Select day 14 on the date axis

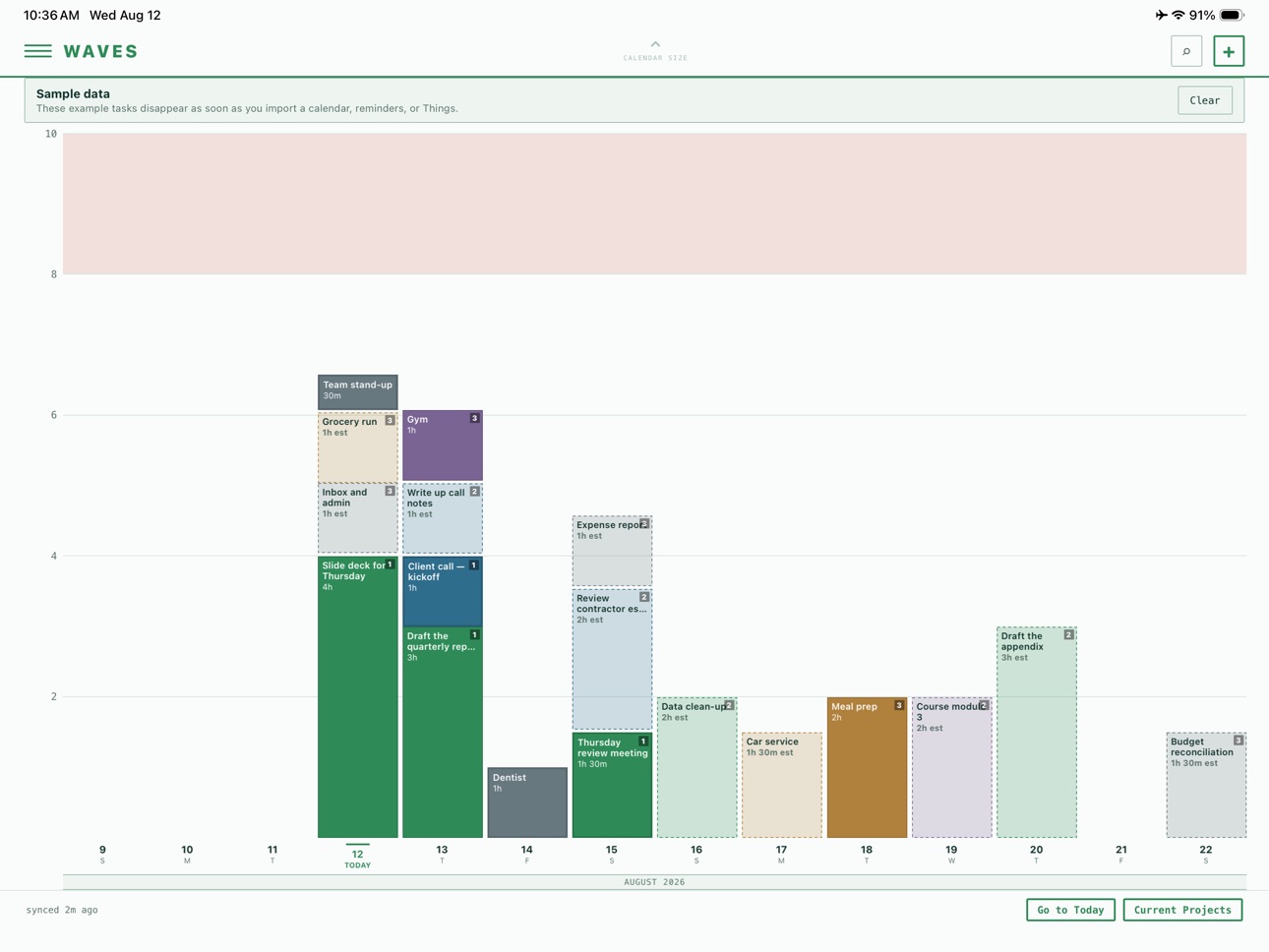pyautogui.click(x=527, y=854)
